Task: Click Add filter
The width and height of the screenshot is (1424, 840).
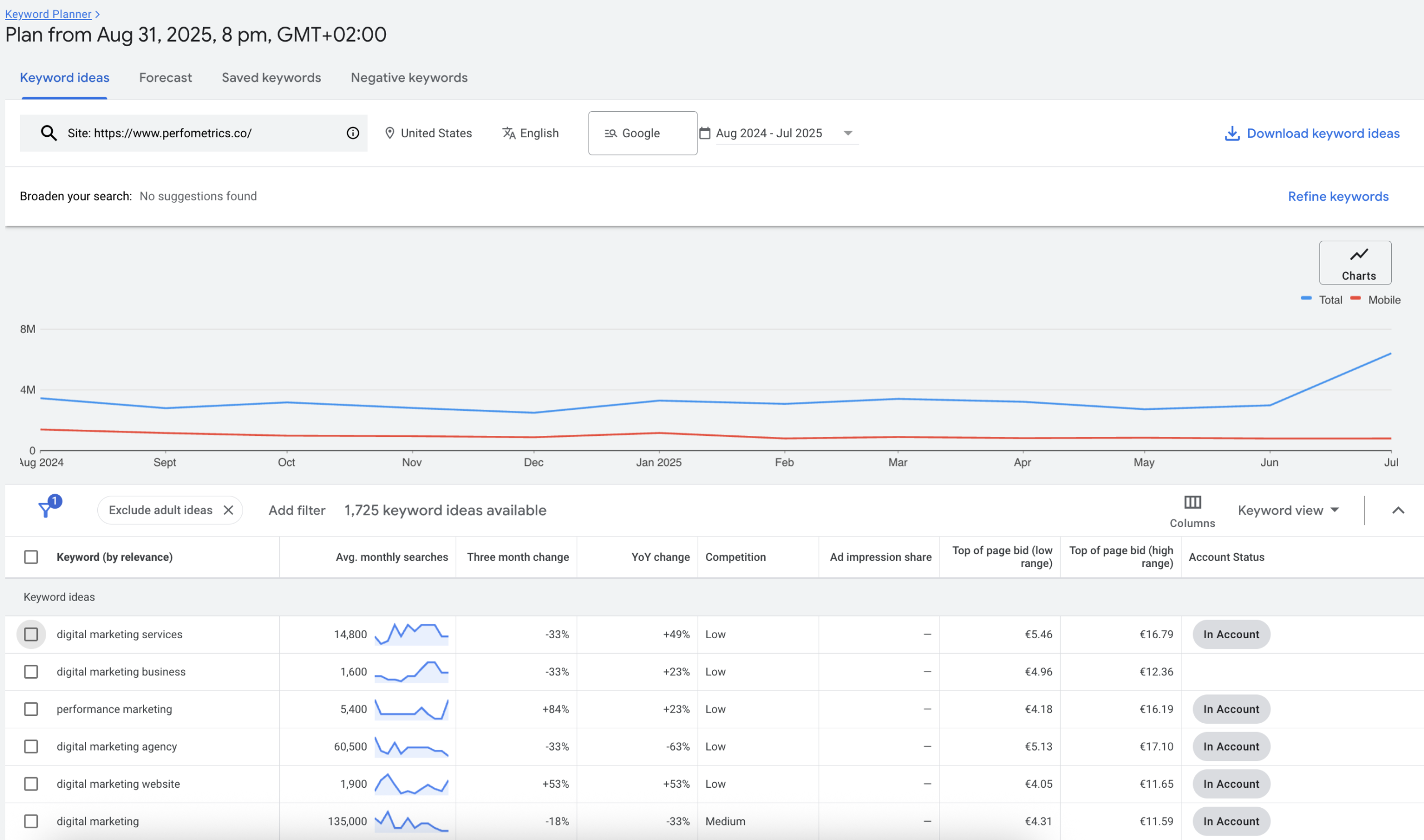Action: tap(296, 510)
